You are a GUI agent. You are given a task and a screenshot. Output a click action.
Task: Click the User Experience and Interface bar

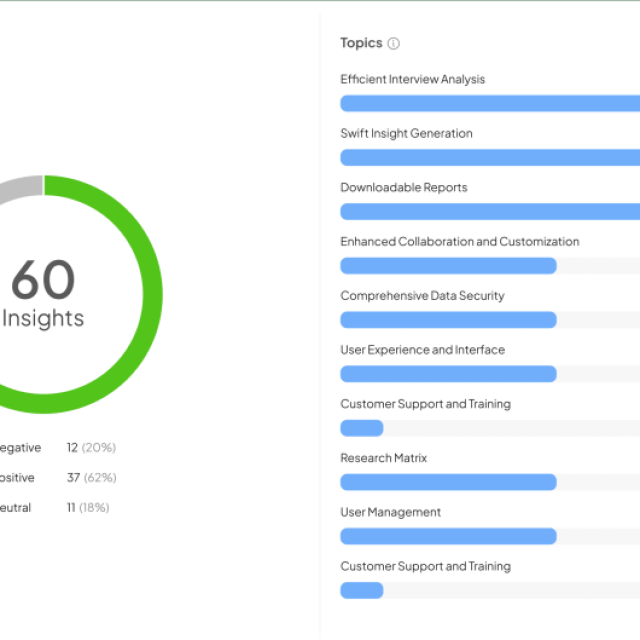(449, 374)
